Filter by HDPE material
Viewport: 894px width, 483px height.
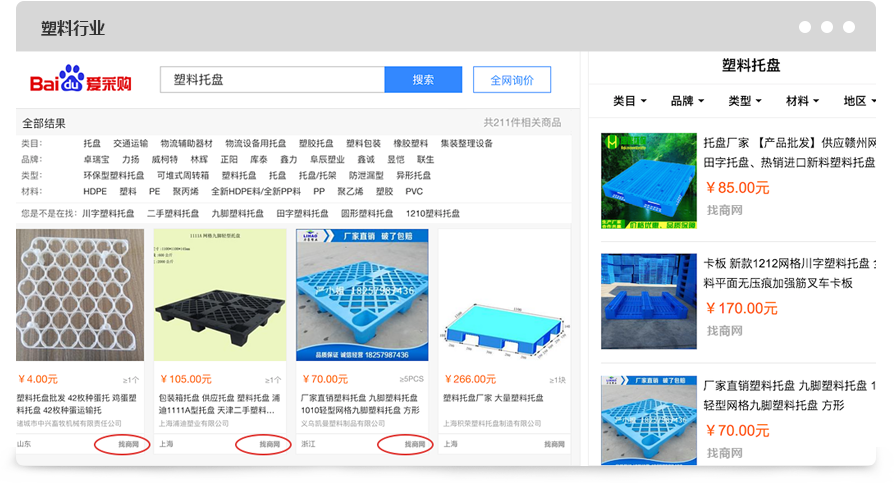click(x=95, y=191)
